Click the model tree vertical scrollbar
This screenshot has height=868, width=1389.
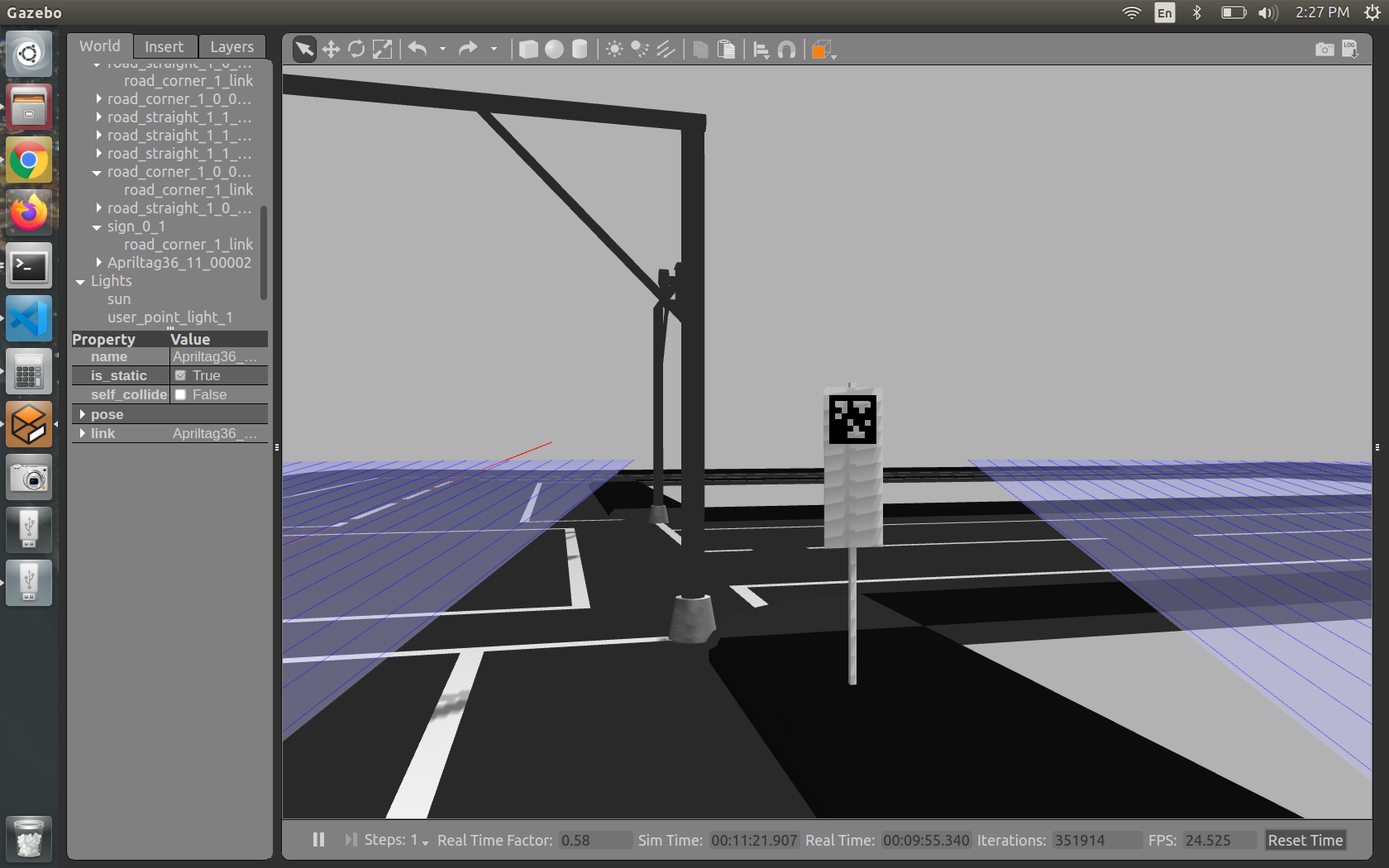click(264, 252)
